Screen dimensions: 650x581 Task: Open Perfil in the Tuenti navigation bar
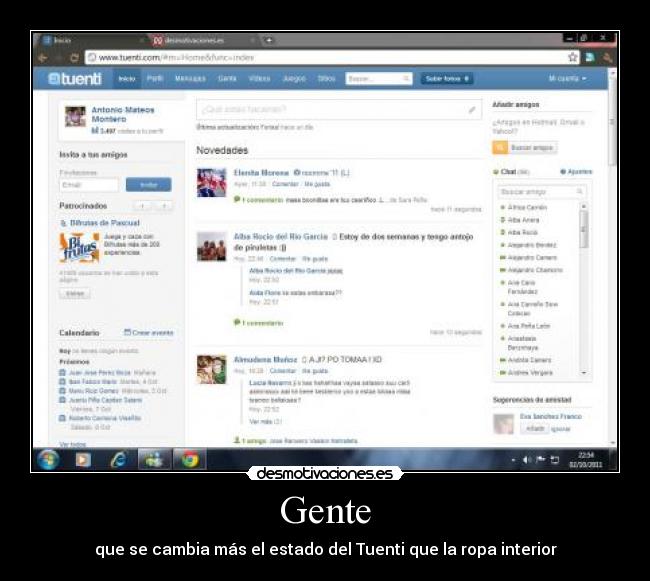point(155,78)
